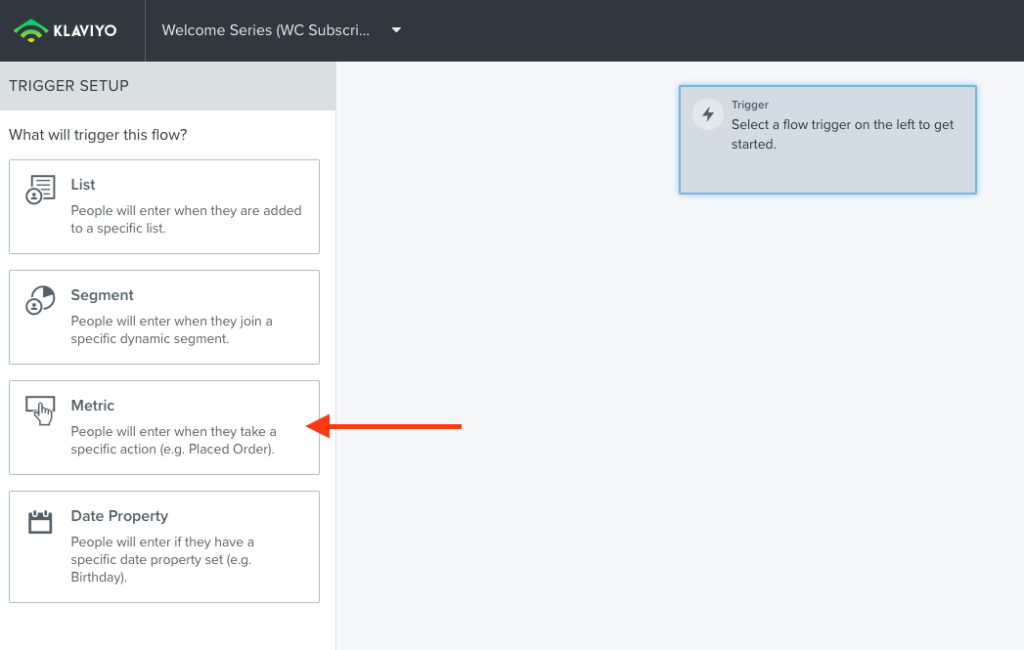Click 'Select a flow trigger on the left' text
Image resolution: width=1024 pixels, height=650 pixels.
[x=823, y=124]
